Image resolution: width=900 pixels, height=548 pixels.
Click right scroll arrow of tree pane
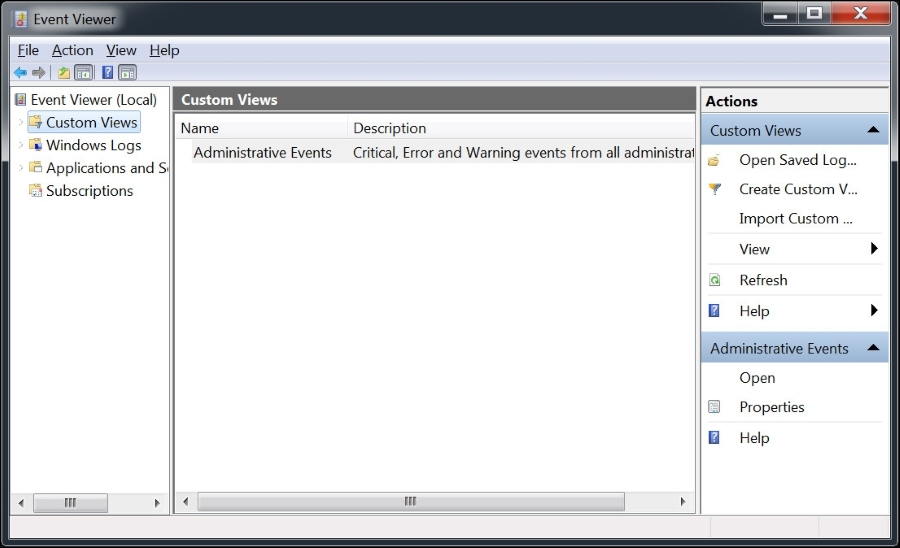pyautogui.click(x=157, y=503)
